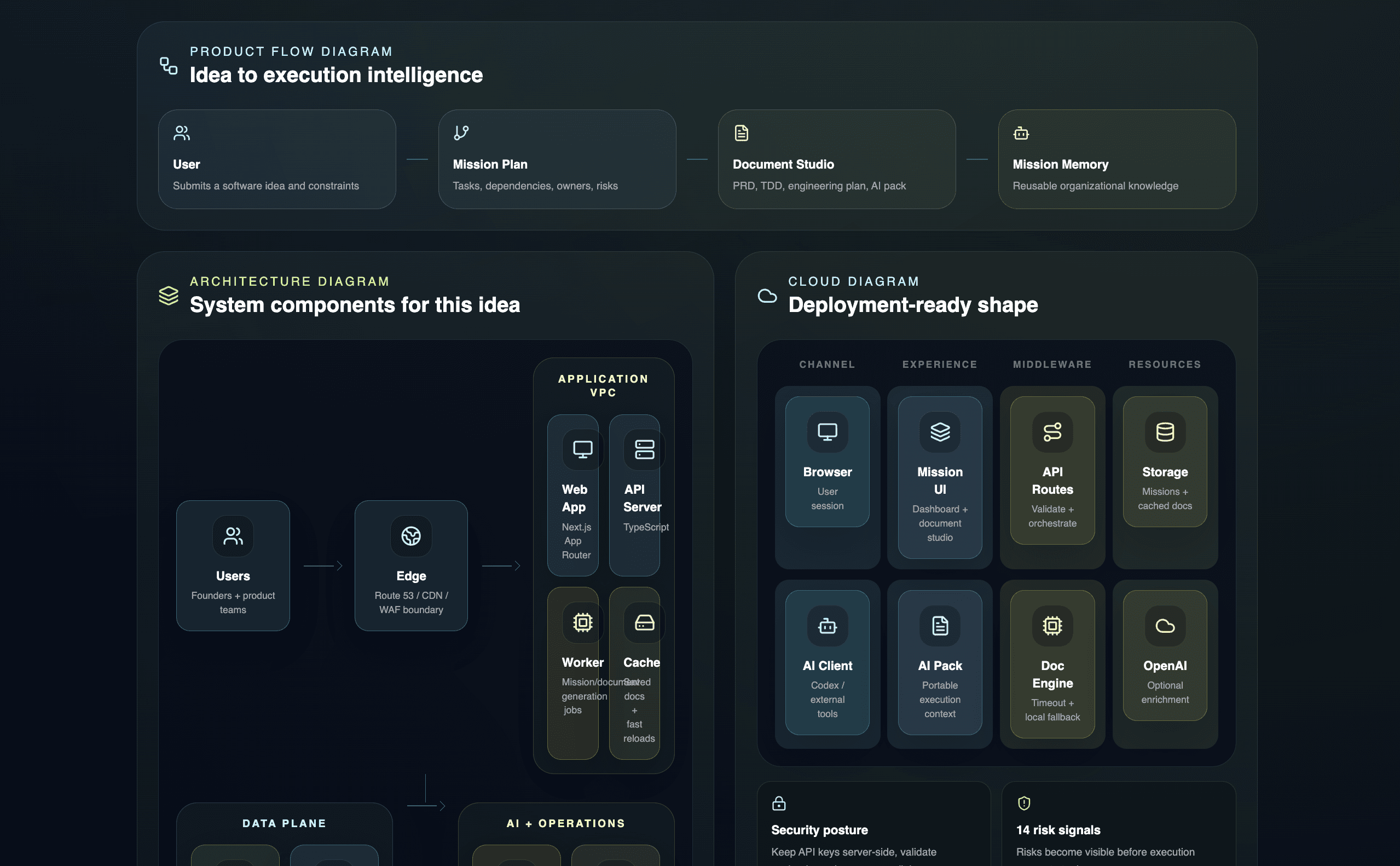Image resolution: width=1400 pixels, height=866 pixels.
Task: Click the API Server node title
Action: pyautogui.click(x=643, y=498)
